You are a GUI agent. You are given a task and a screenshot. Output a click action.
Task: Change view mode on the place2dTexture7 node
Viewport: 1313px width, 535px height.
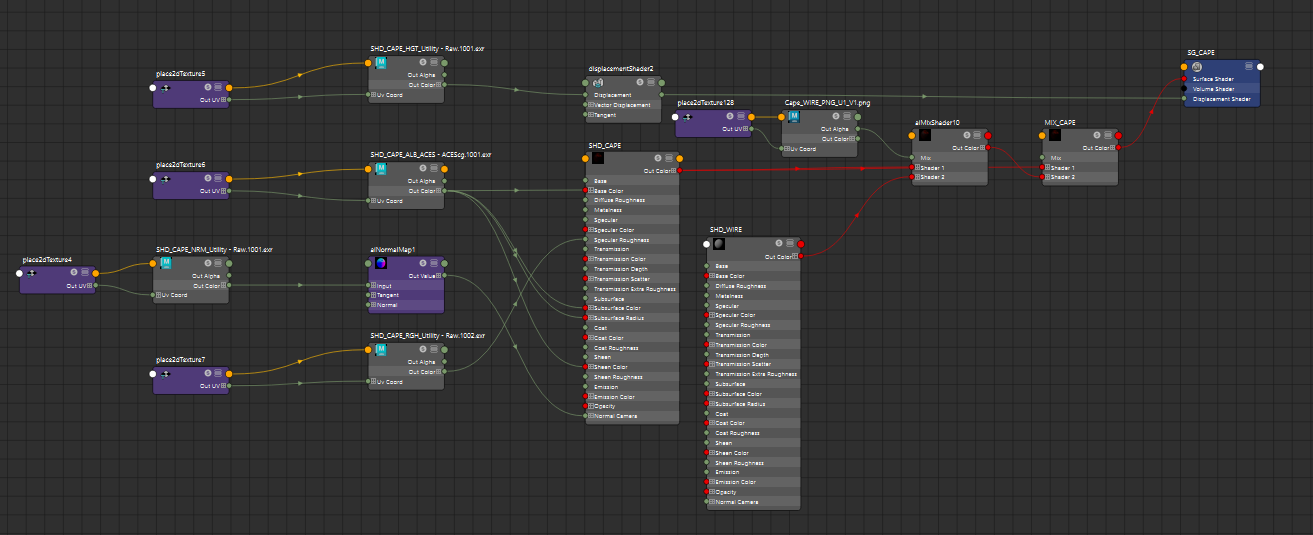[216, 374]
